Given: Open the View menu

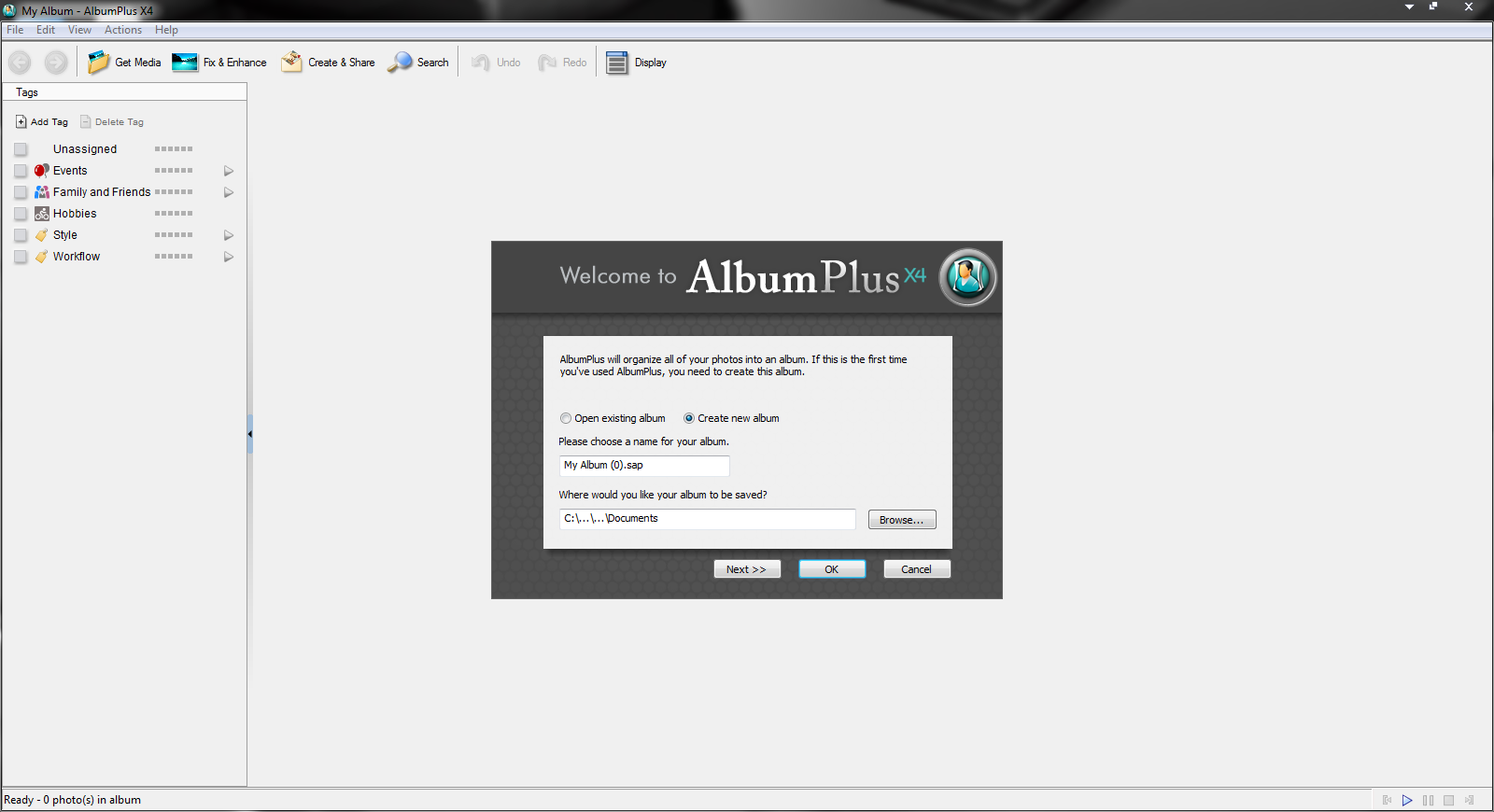Looking at the screenshot, I should click(x=79, y=30).
